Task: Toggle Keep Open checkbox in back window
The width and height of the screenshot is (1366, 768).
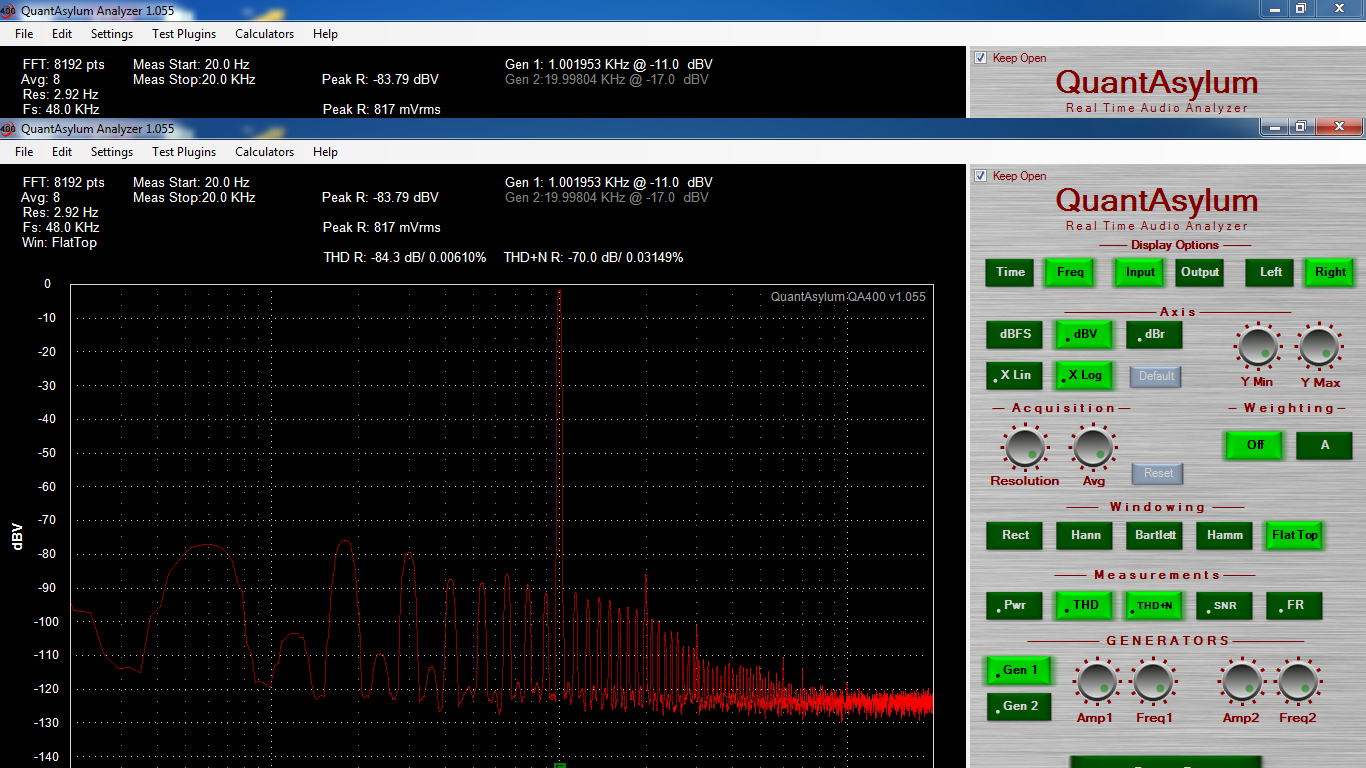Action: coord(981,58)
